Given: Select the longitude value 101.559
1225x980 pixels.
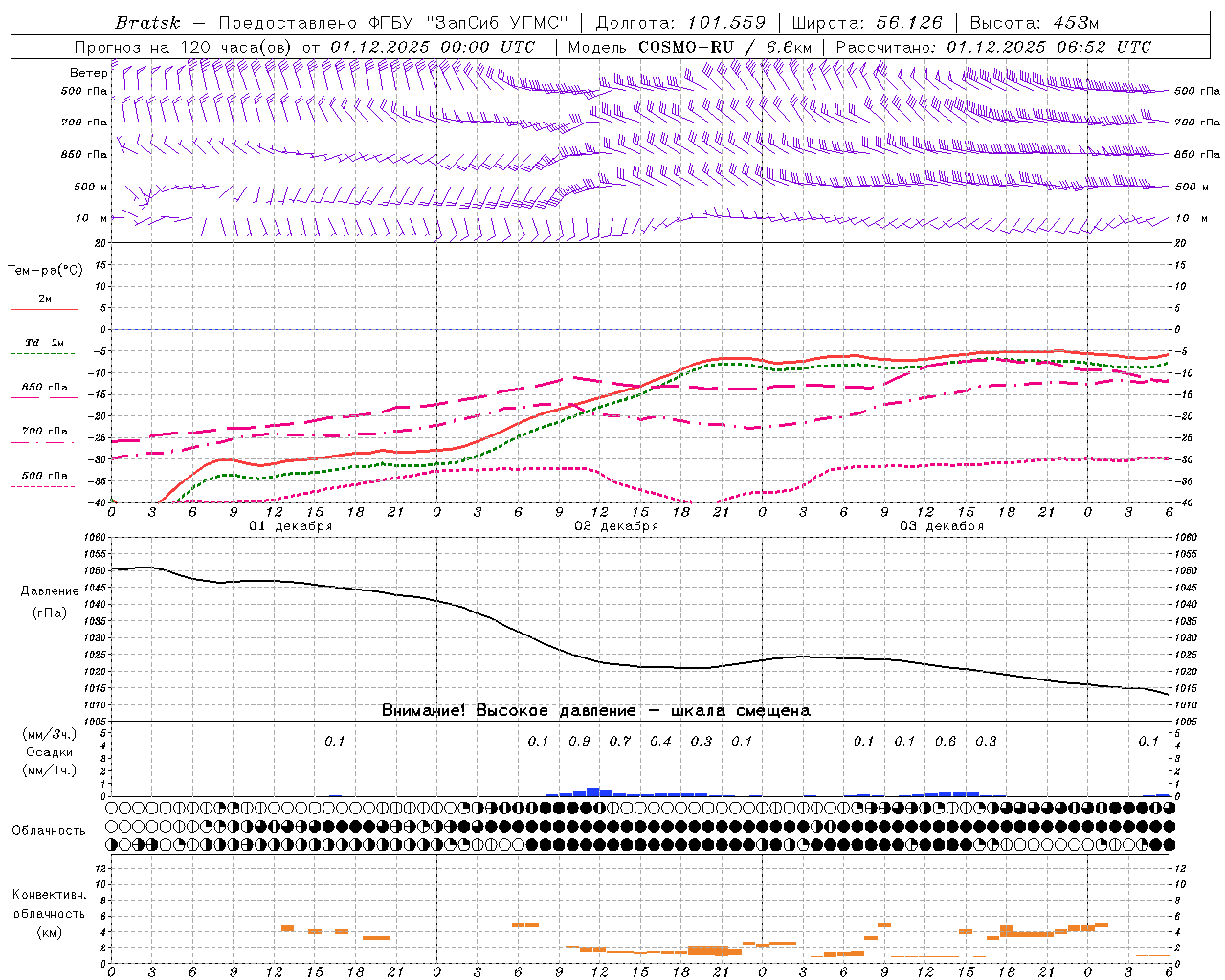Looking at the screenshot, I should [726, 23].
